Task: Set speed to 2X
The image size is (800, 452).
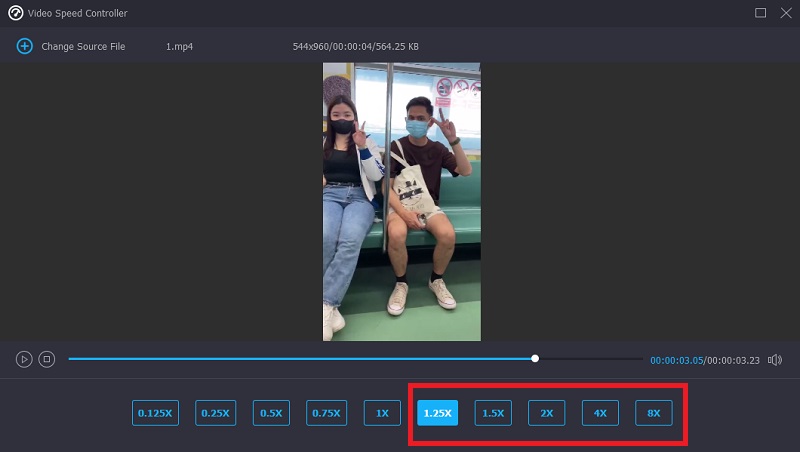Action: (x=546, y=413)
